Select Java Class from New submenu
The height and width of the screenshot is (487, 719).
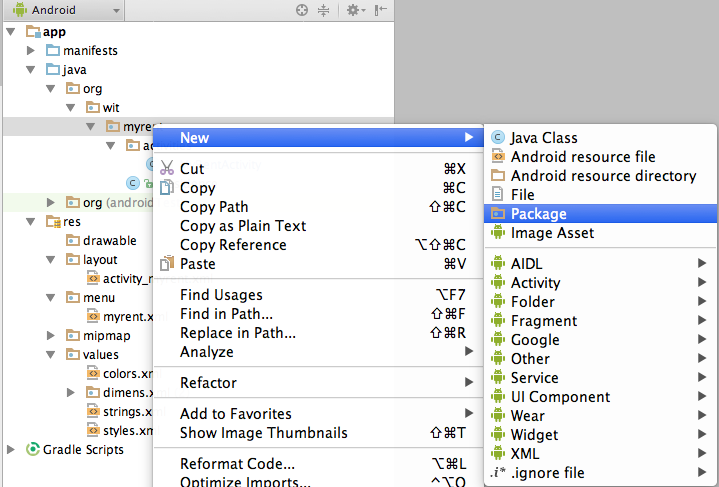(543, 138)
